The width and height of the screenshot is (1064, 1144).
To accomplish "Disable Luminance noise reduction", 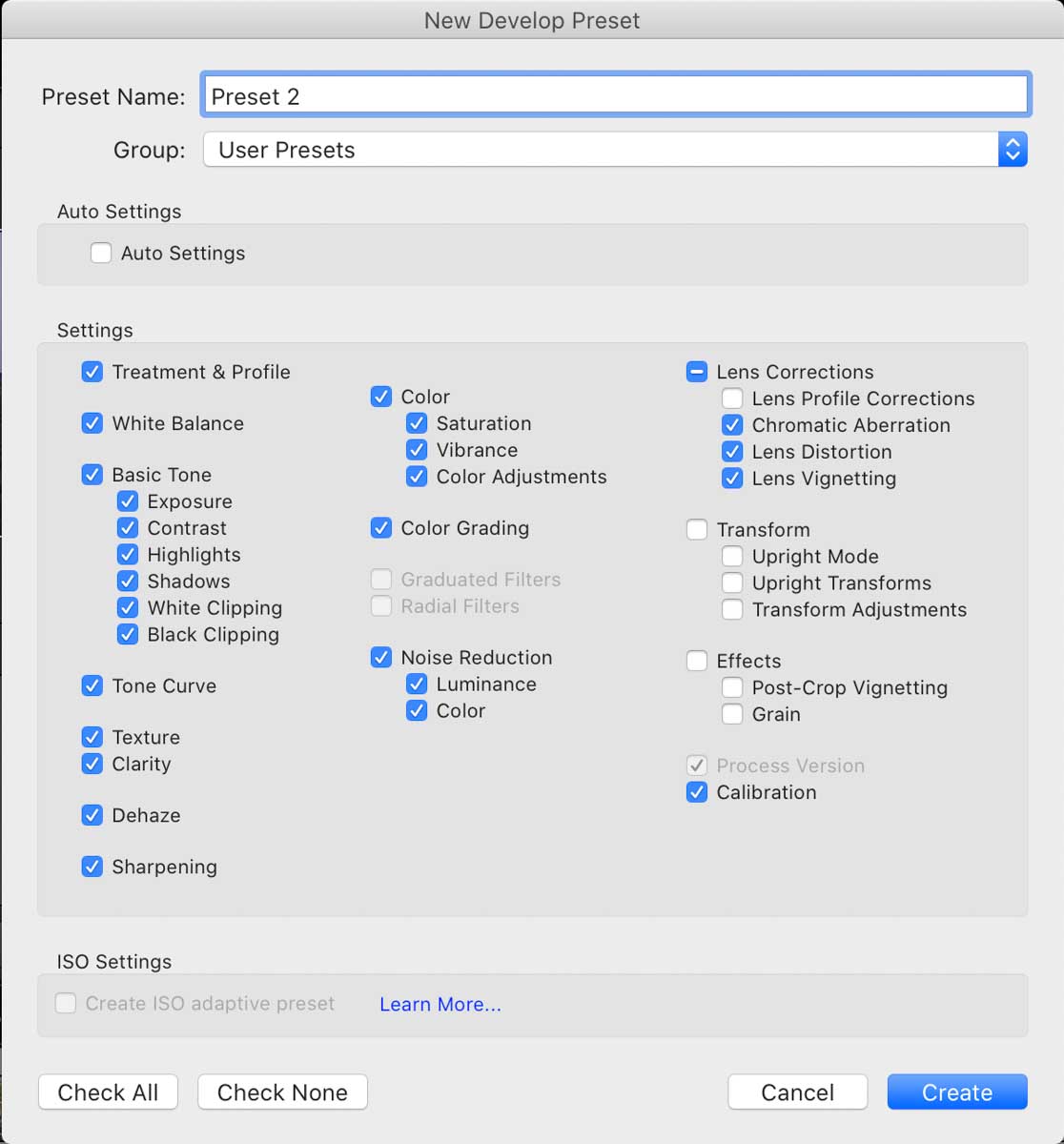I will click(417, 684).
